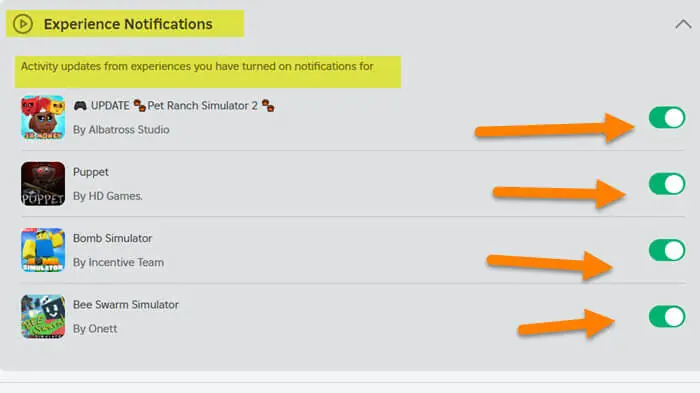Open Pet Ranch Simulator 2 game thumbnail
The width and height of the screenshot is (700, 393).
point(43,117)
